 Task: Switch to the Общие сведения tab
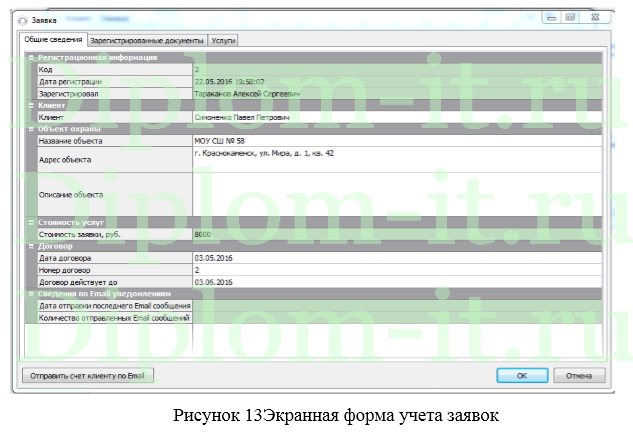(x=53, y=40)
